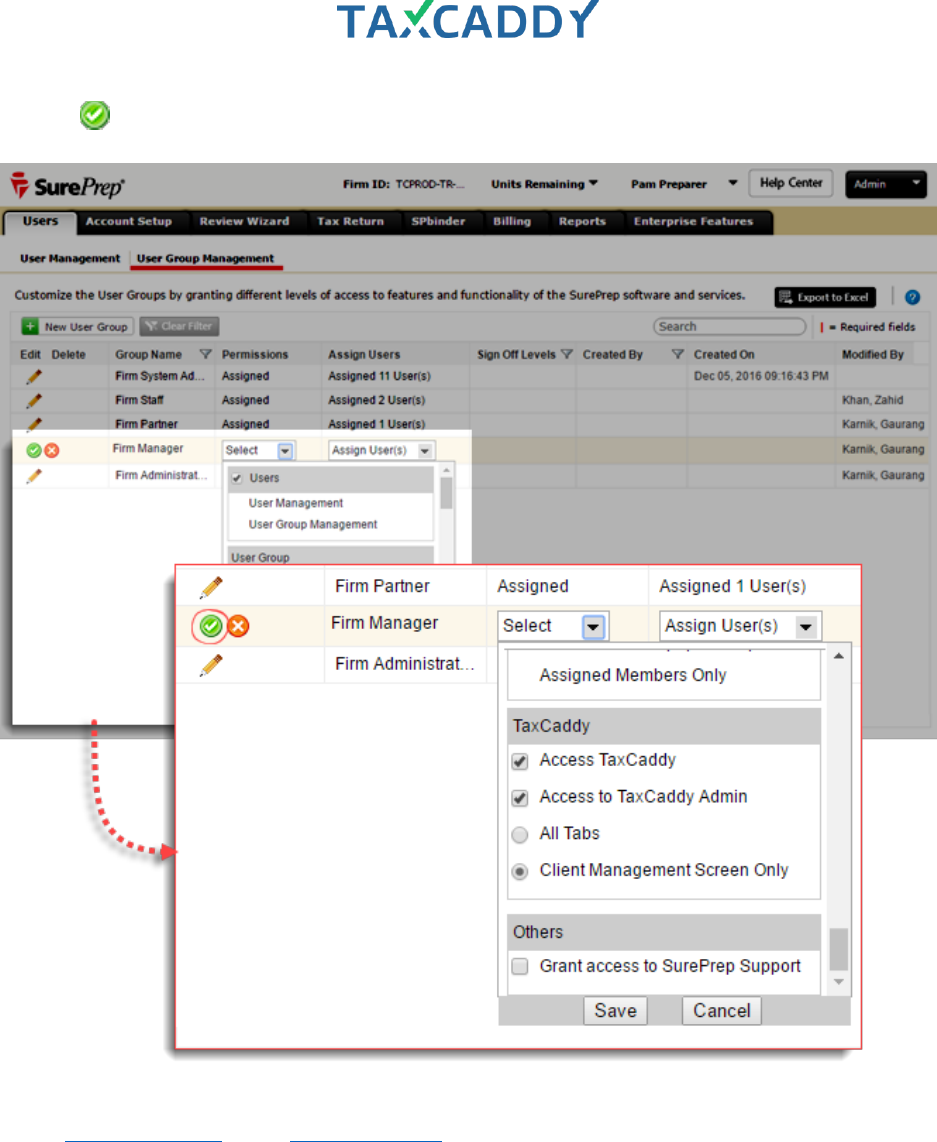Click the Permissions column header
Screen dimensions: 937x1142
pos(255,355)
